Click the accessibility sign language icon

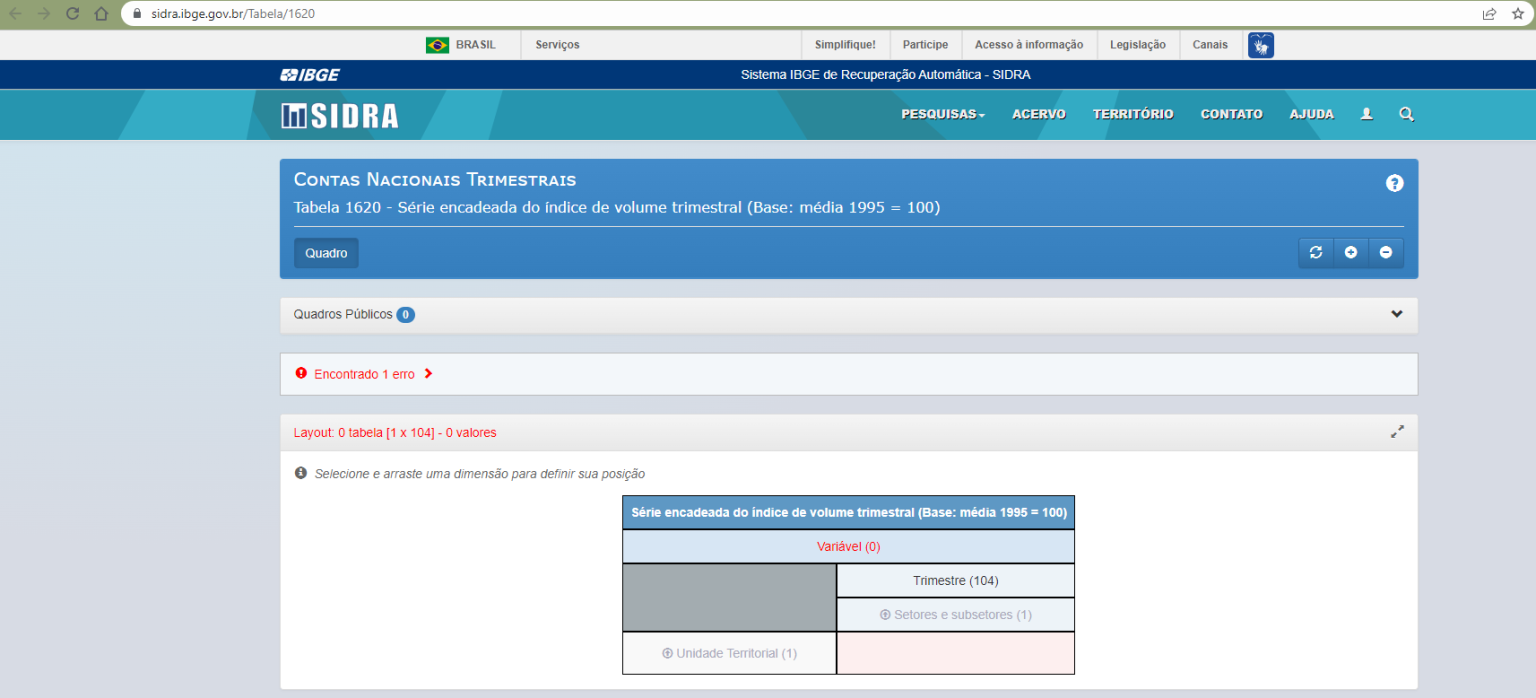pyautogui.click(x=1260, y=45)
